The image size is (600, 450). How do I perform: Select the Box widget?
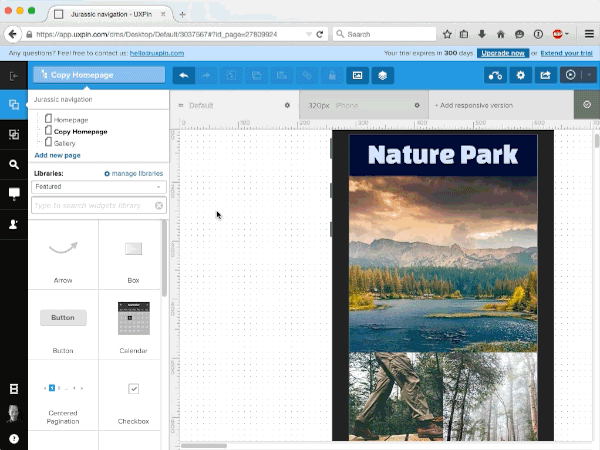(133, 254)
